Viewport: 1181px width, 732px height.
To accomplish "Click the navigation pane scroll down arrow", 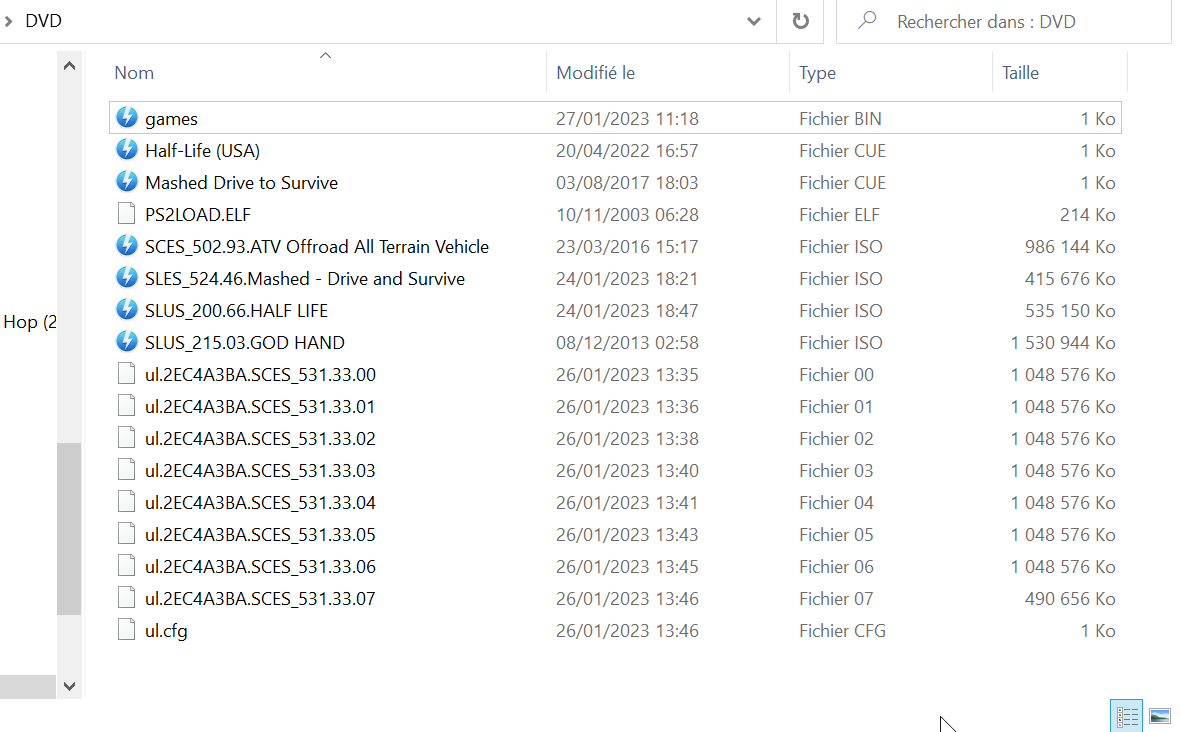I will point(69,686).
